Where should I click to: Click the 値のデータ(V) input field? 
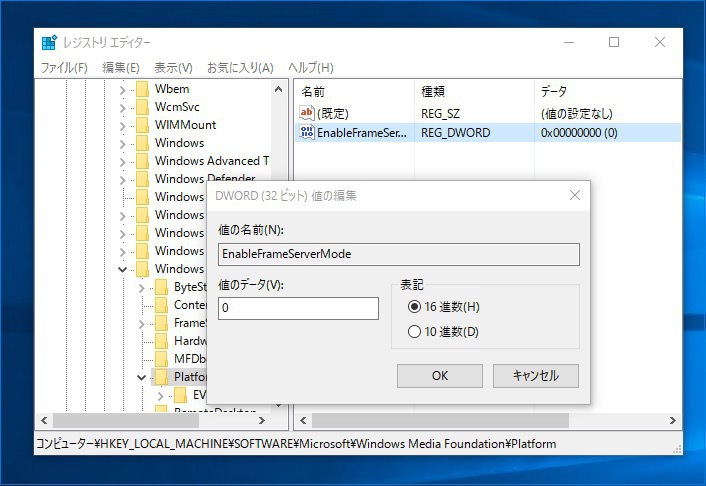click(x=298, y=308)
